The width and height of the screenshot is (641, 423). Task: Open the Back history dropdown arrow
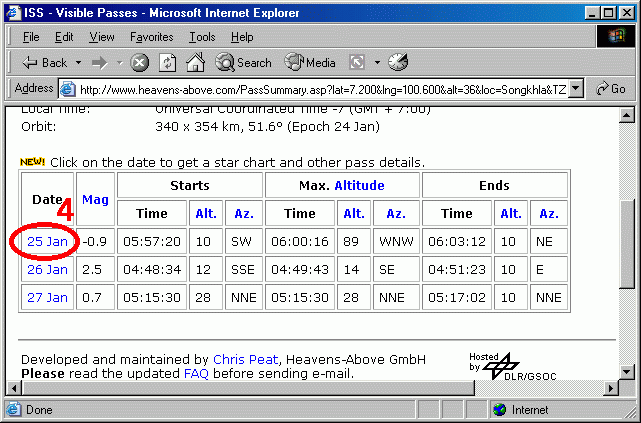(78, 63)
